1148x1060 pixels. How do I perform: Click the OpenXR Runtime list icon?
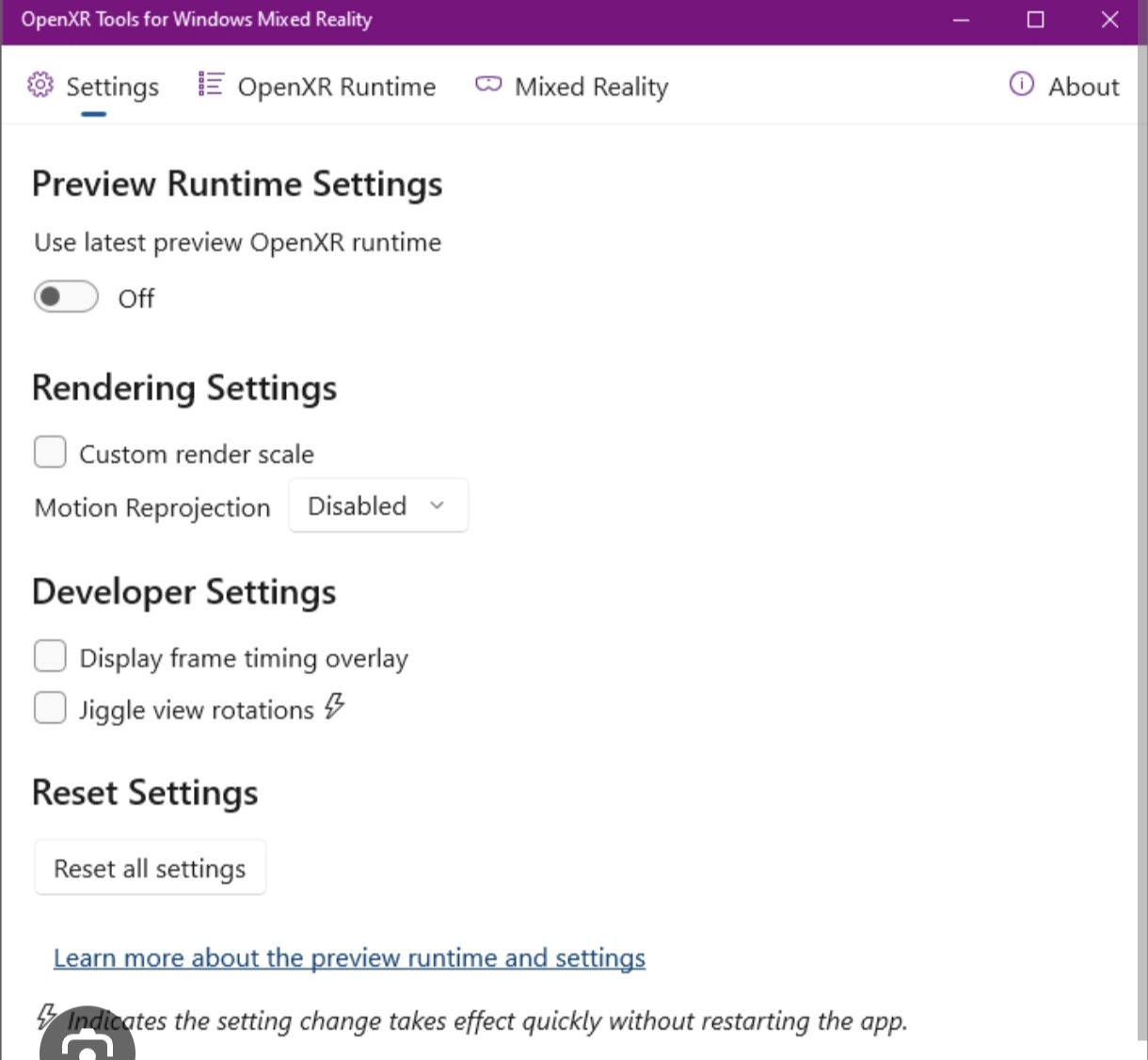coord(211,85)
